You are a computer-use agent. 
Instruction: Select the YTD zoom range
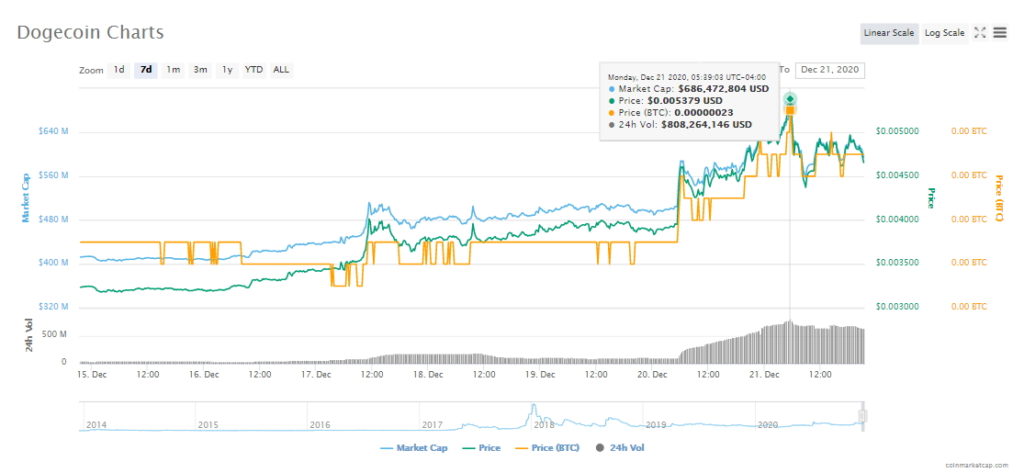[255, 70]
